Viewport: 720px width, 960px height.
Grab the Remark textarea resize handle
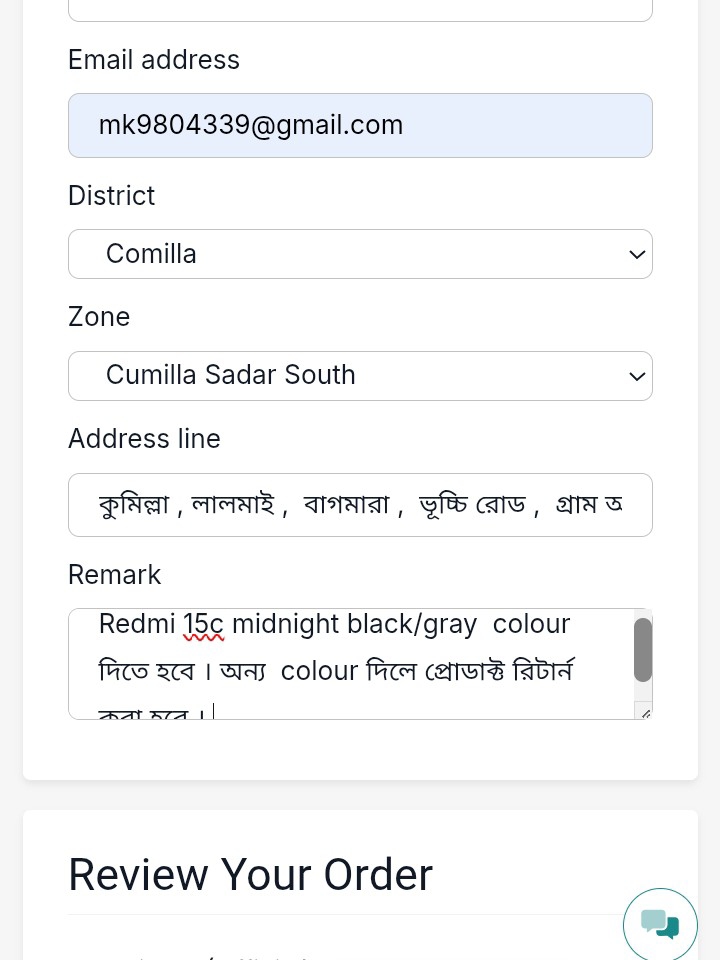coord(644,713)
